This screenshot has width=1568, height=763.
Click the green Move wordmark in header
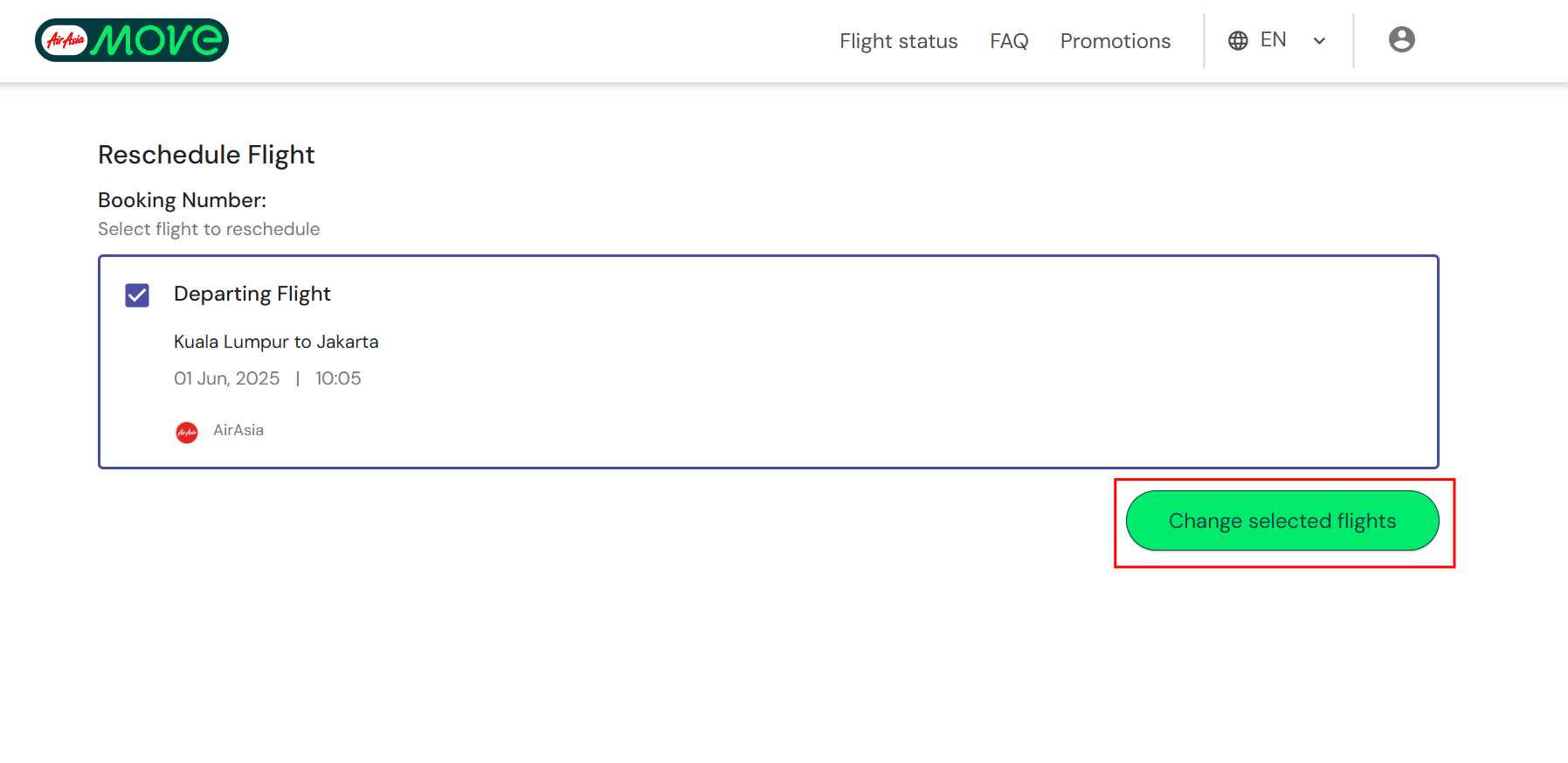(157, 40)
